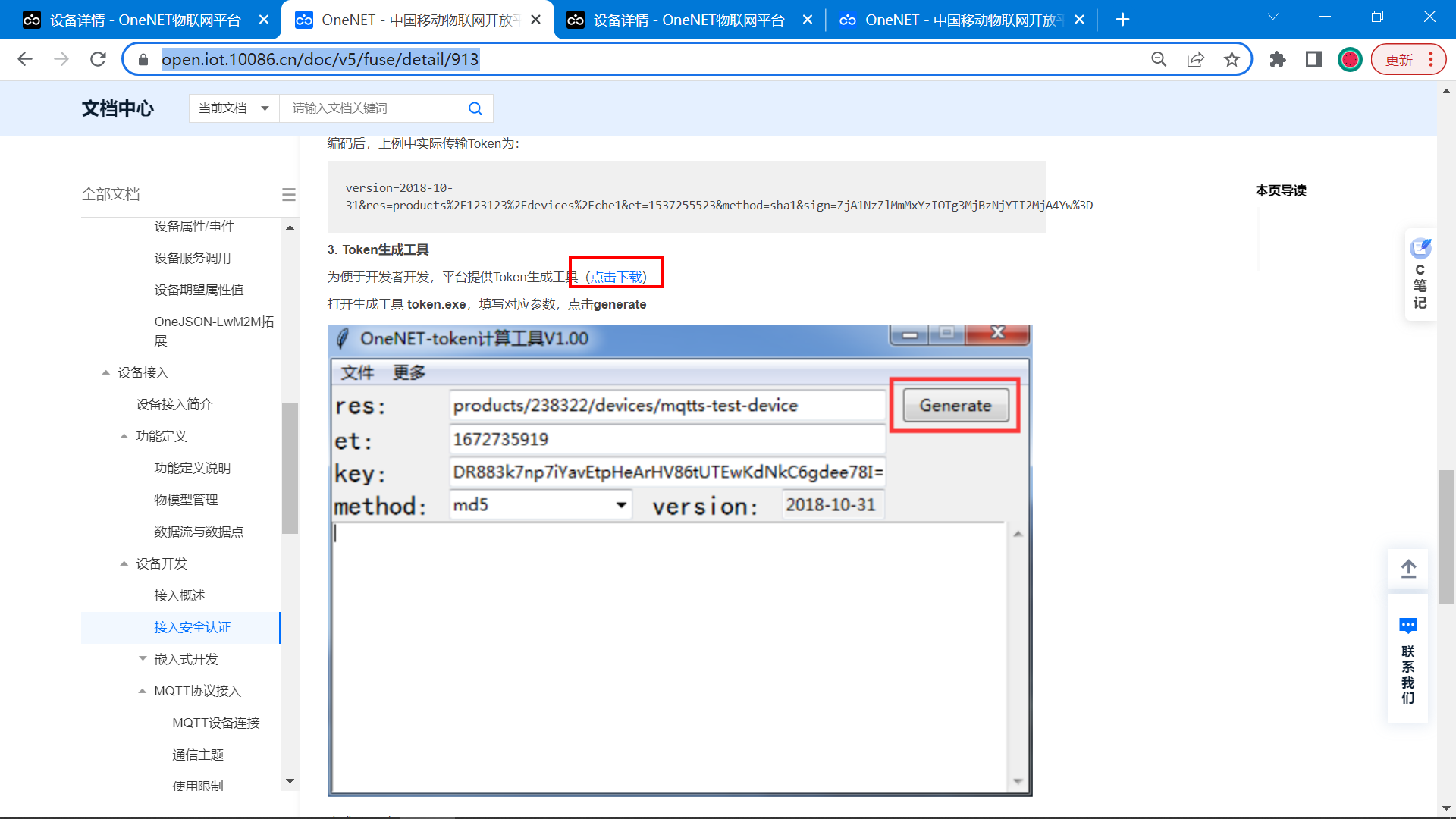Expand the 嵌入式开发 section

click(143, 659)
